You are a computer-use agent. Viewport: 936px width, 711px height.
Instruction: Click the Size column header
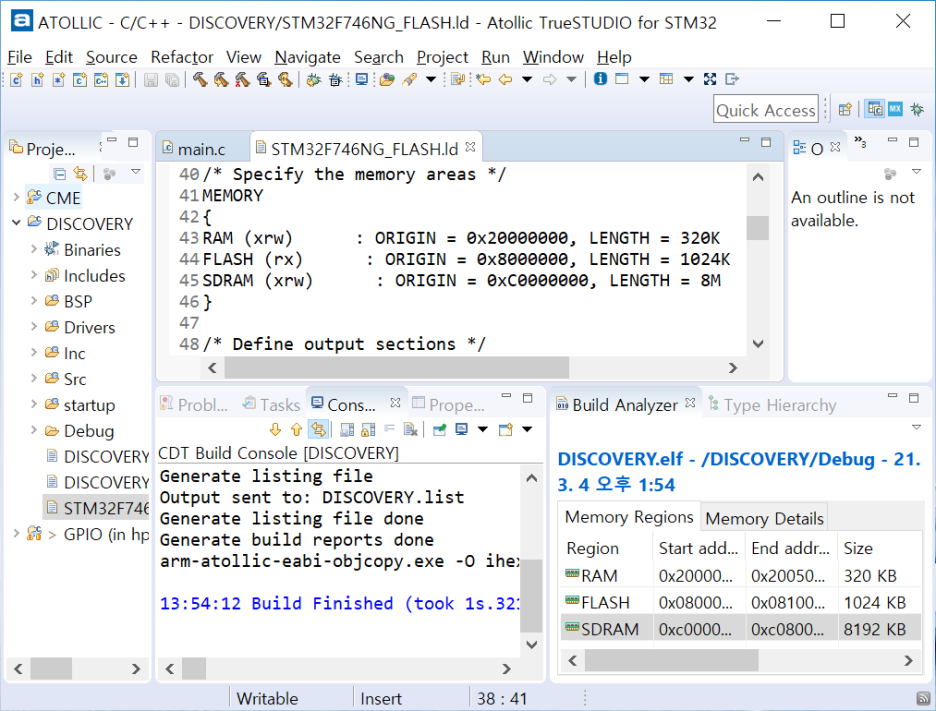(880, 548)
